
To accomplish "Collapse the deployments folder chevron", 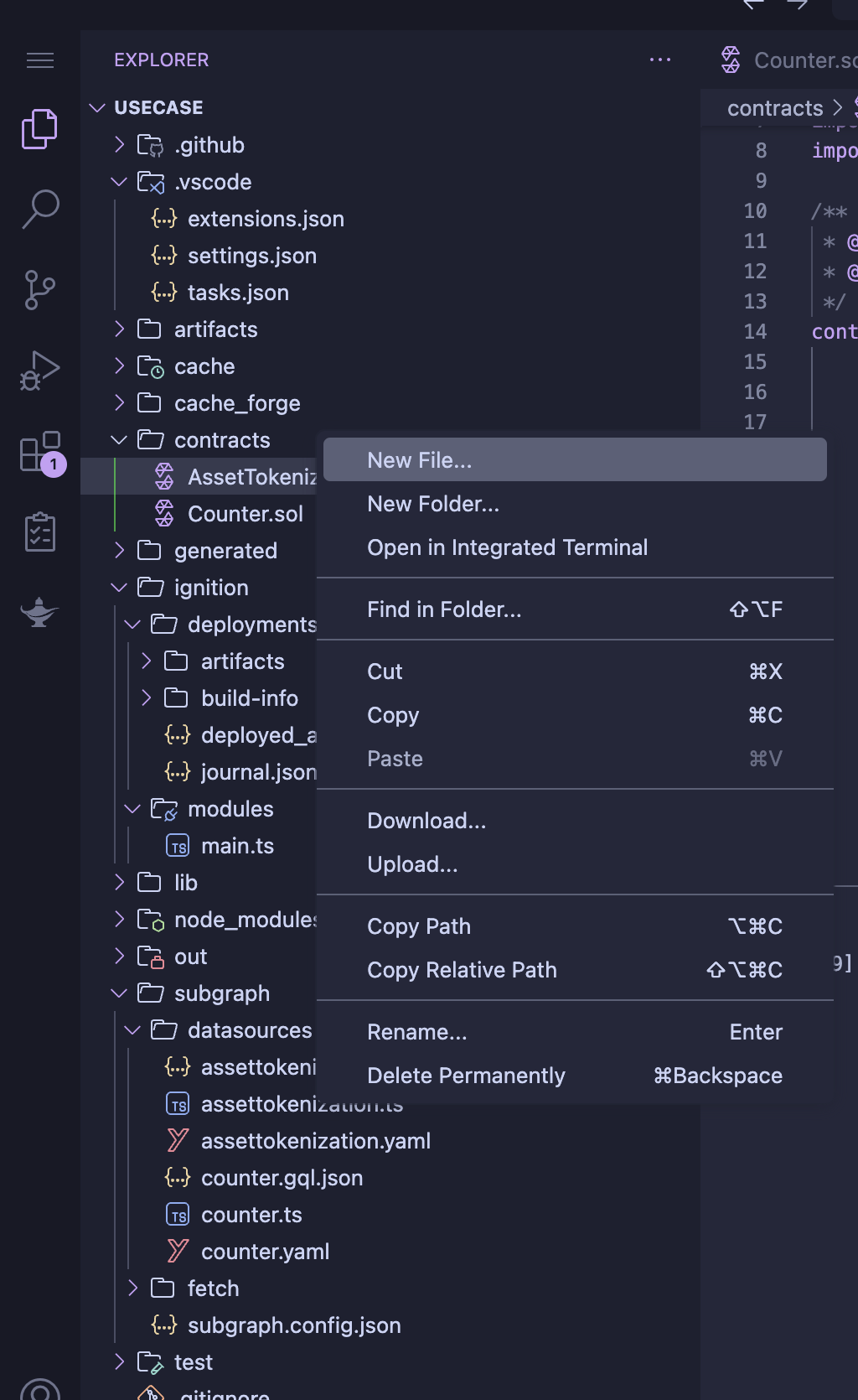I will pos(132,625).
